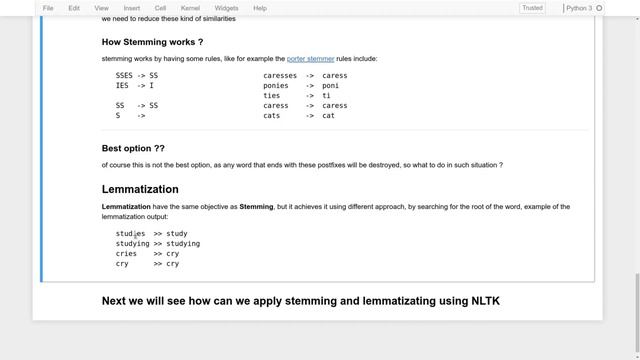640x360 pixels.
Task: Open the Insert menu
Action: (131, 8)
